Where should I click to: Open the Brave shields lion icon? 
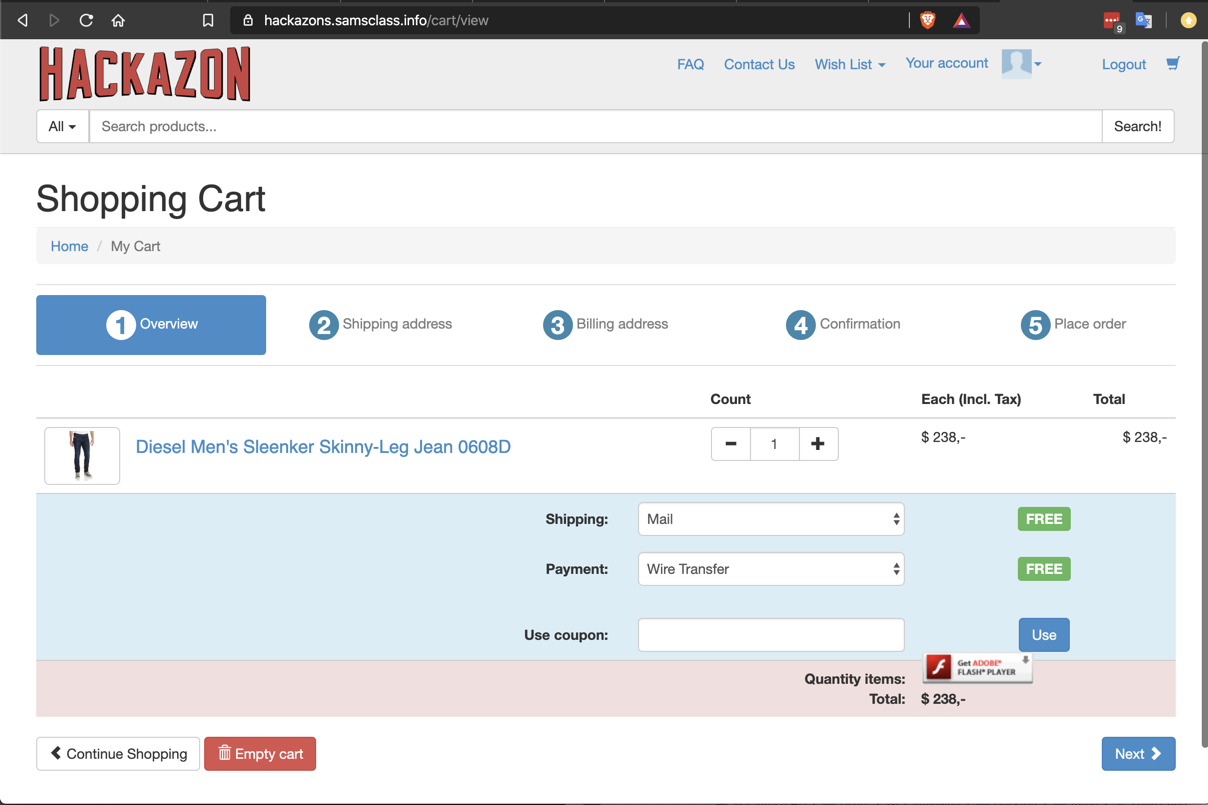[928, 20]
